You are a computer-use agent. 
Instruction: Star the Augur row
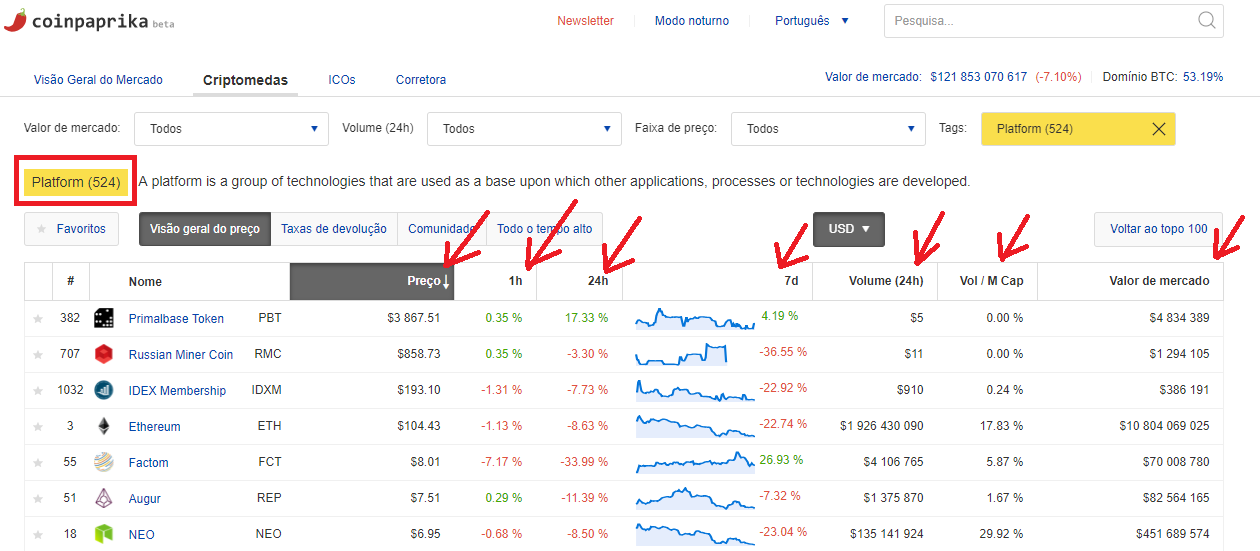pos(38,499)
